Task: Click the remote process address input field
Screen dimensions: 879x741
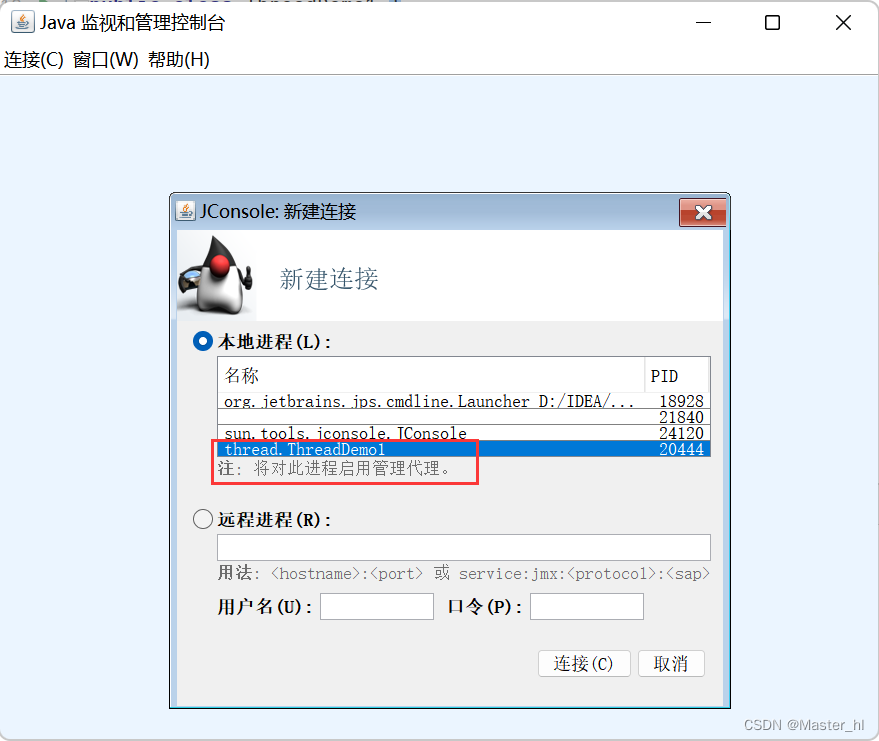Action: [464, 547]
